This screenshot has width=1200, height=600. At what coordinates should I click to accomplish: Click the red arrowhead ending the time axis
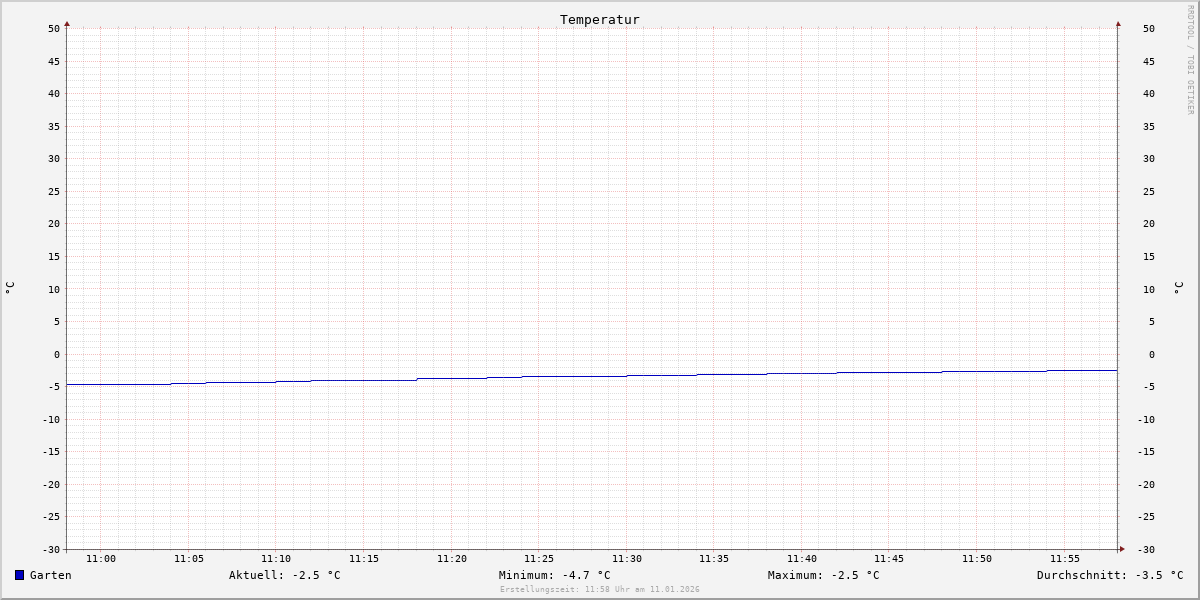click(x=1122, y=549)
